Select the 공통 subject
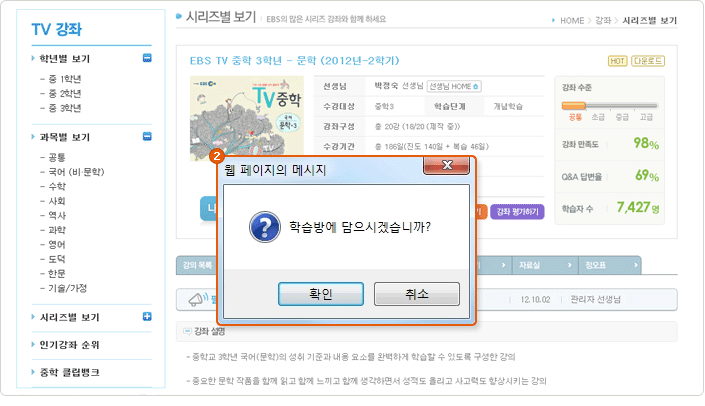 (57, 157)
